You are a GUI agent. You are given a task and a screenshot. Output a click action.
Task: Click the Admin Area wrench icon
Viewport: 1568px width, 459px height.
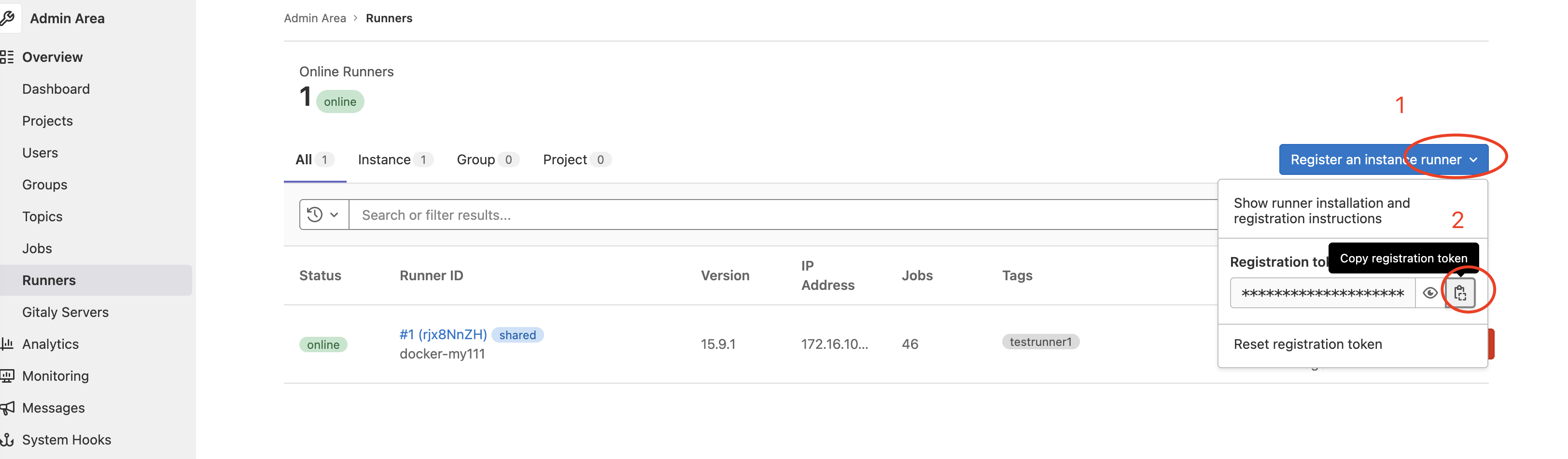pyautogui.click(x=7, y=18)
